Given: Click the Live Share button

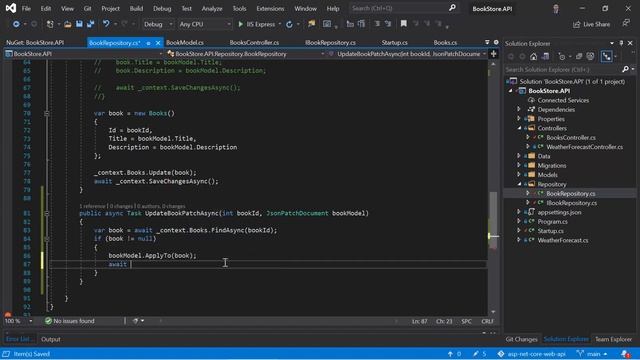Looking at the screenshot, I should 591,24.
